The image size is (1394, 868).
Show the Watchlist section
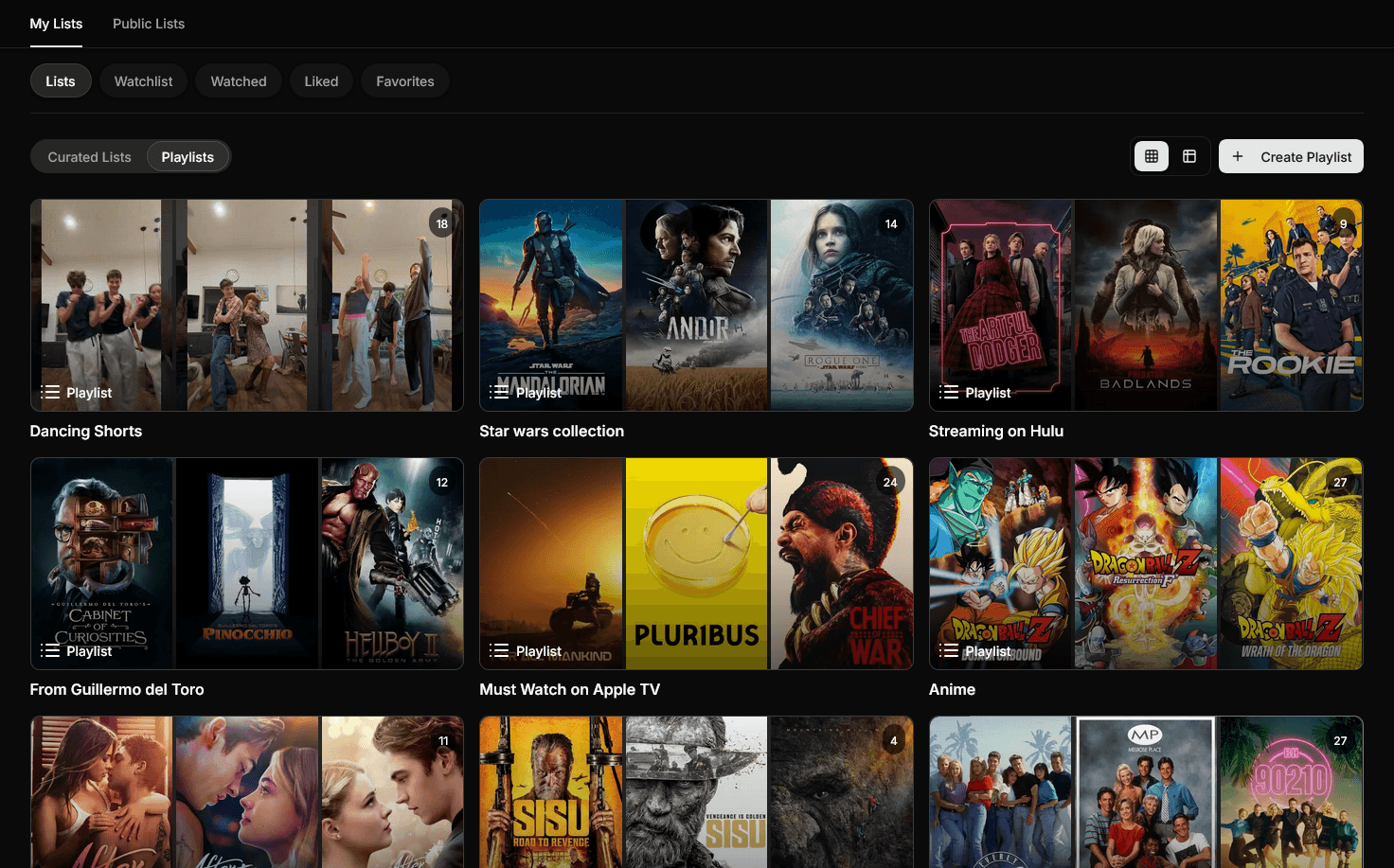coord(144,81)
